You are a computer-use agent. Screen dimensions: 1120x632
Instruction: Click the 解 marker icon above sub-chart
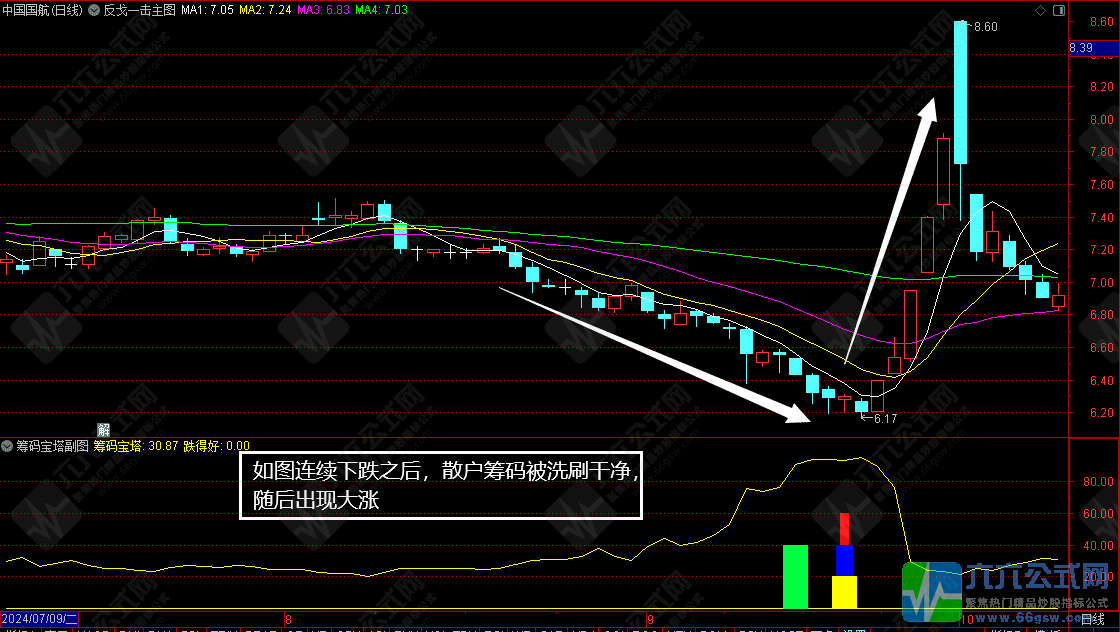click(x=102, y=428)
